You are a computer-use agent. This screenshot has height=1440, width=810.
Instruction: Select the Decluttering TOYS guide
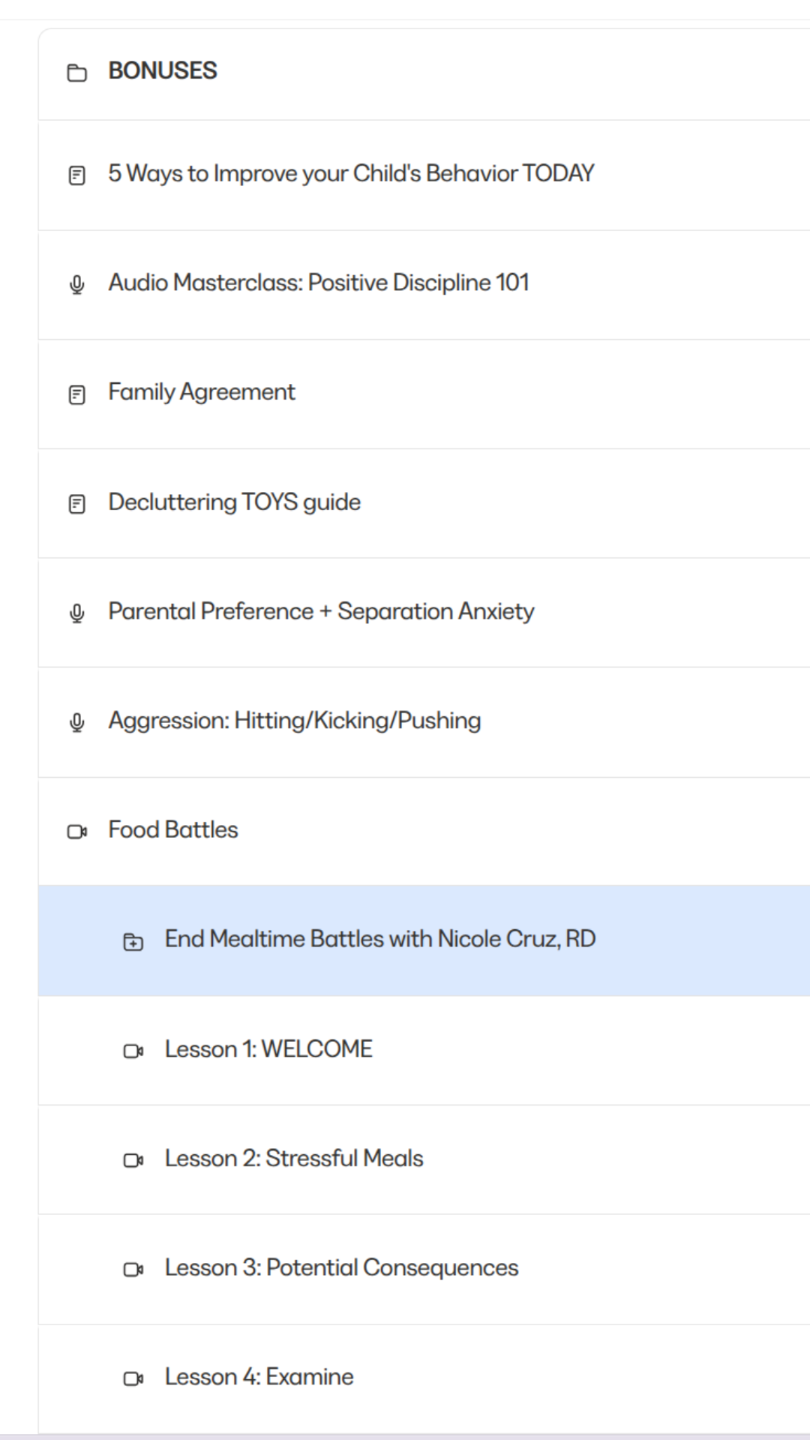[x=234, y=502]
